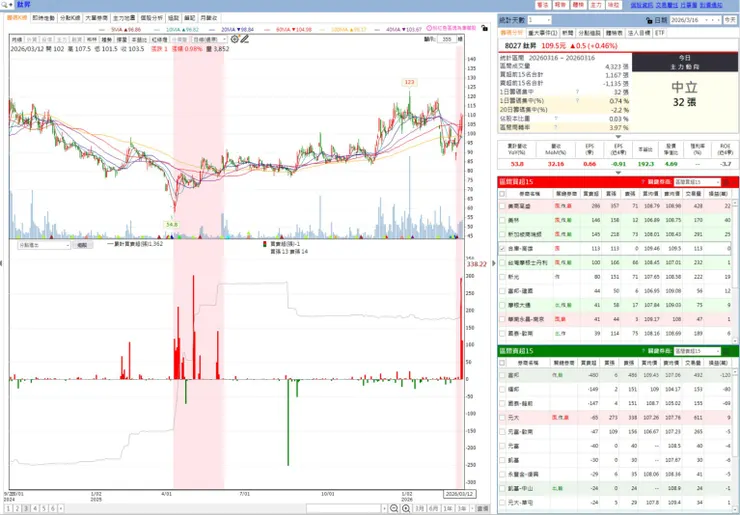This screenshot has height=515, width=740.
Task: Untick the checked 台灣-高雄 row checkbox
Action: tap(502, 248)
